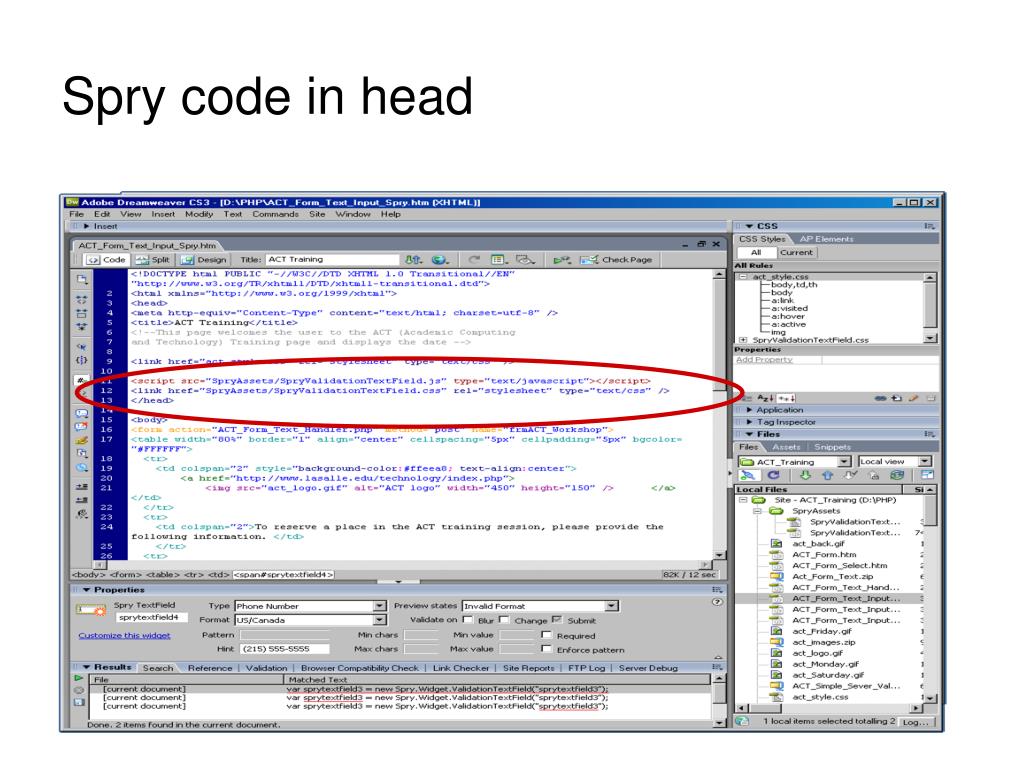Image resolution: width=1024 pixels, height=768 pixels.
Task: Open the Validation tab in Results
Action: click(x=266, y=668)
